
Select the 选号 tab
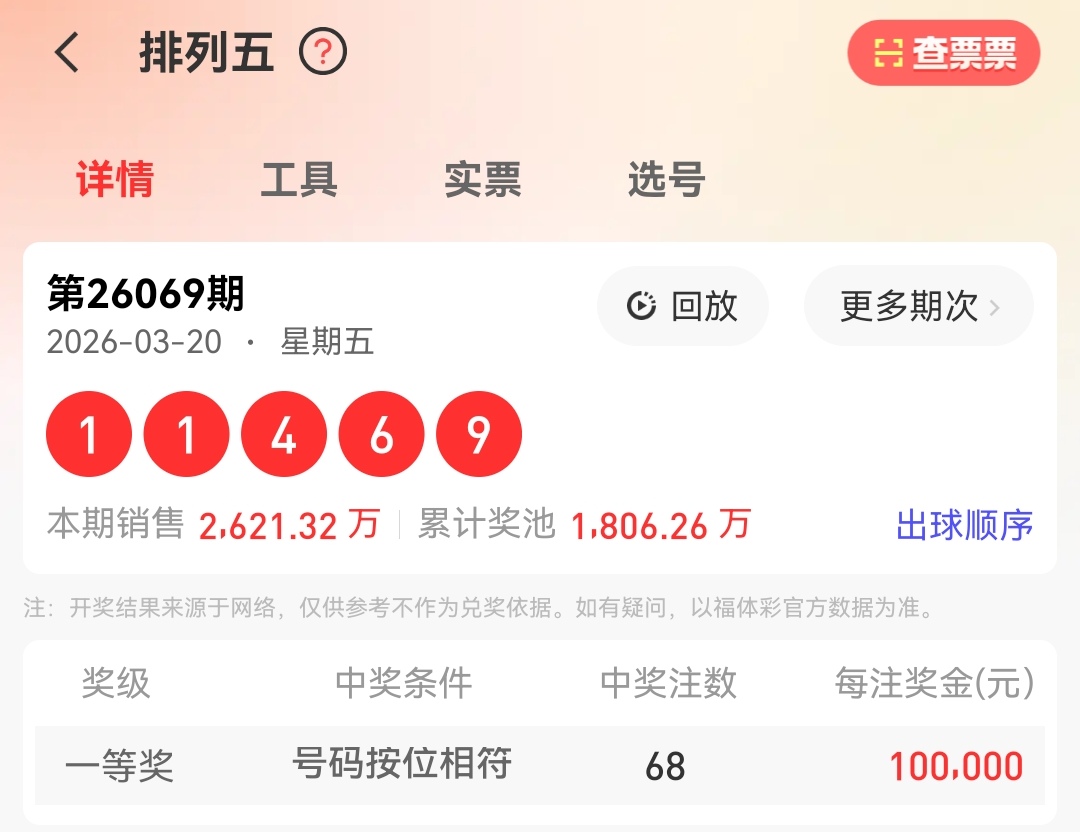tap(667, 179)
